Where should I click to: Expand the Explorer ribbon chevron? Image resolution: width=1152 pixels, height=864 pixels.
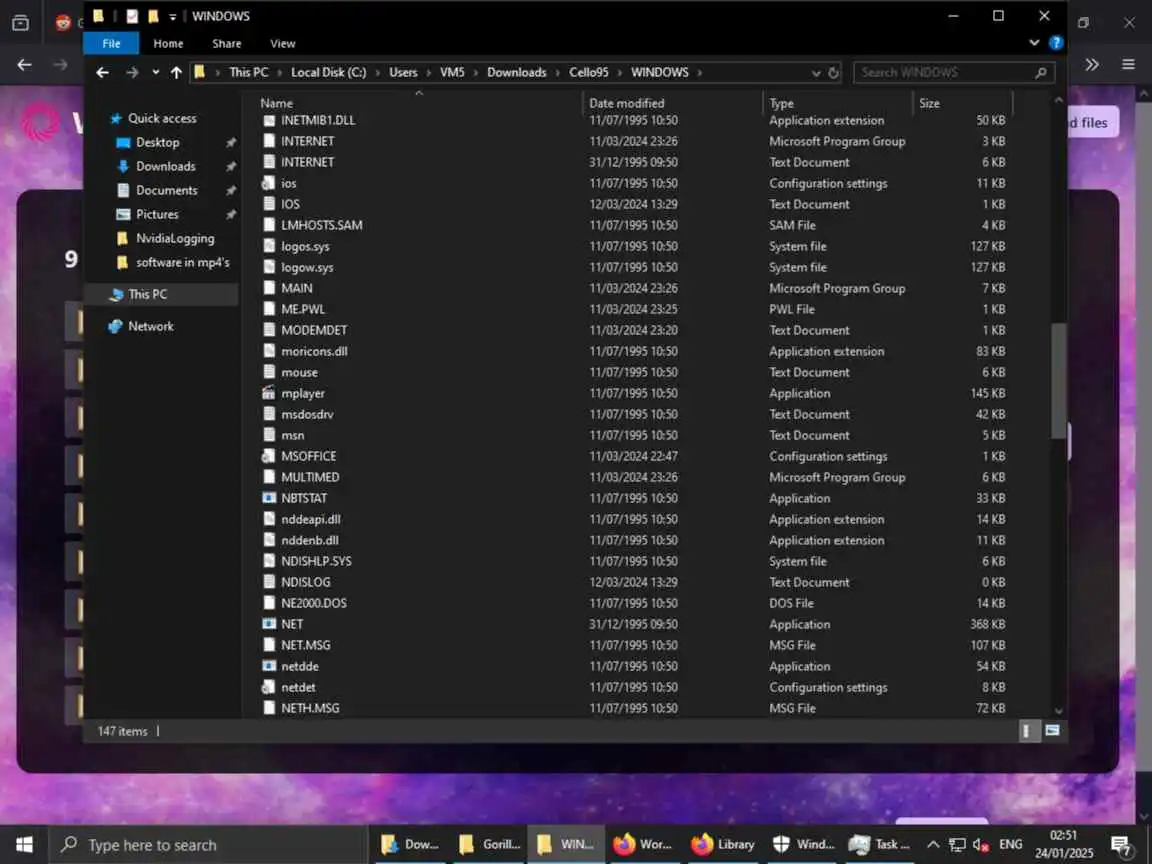[1034, 43]
